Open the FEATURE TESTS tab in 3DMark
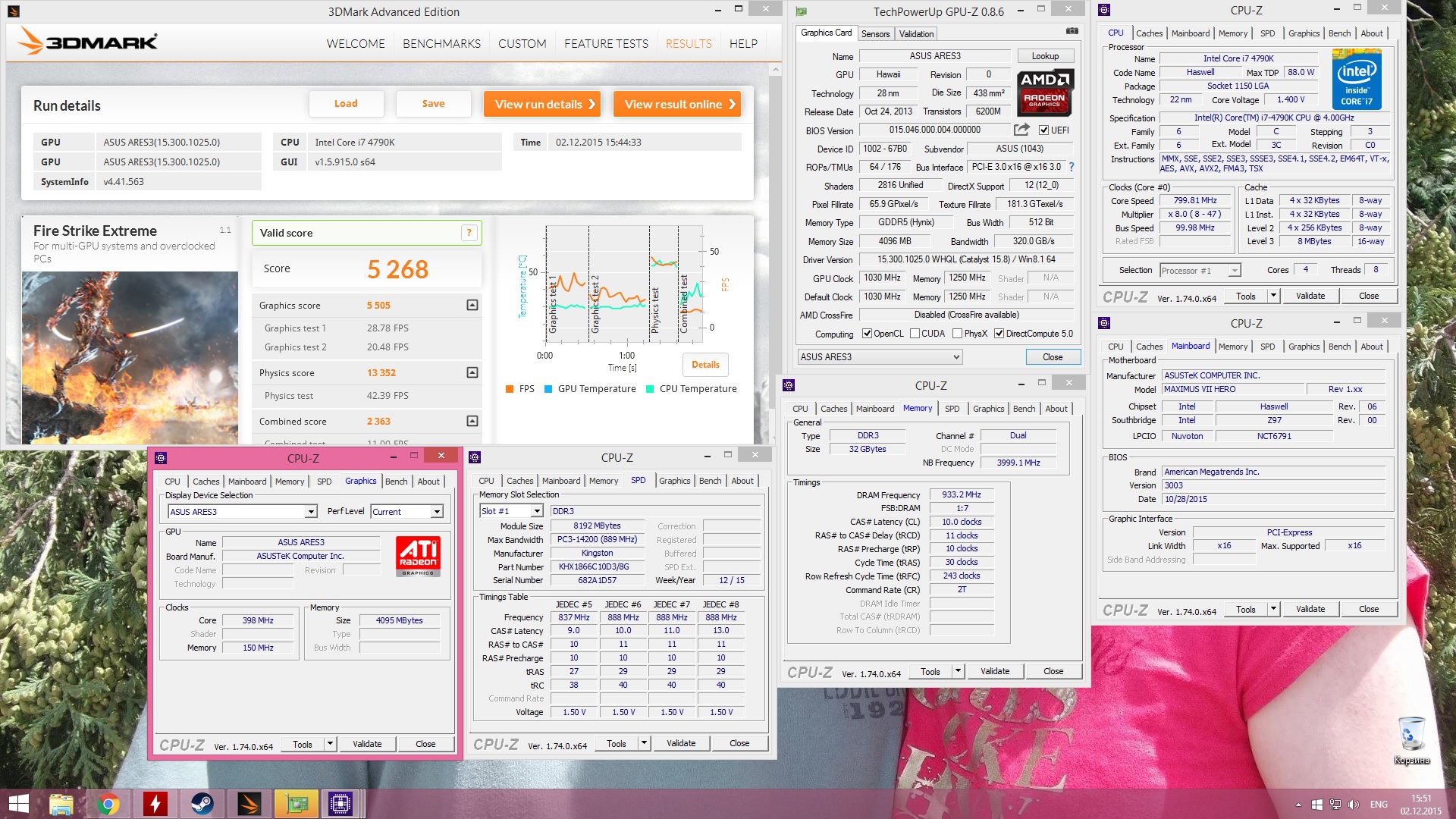Viewport: 1456px width, 819px height. (606, 43)
